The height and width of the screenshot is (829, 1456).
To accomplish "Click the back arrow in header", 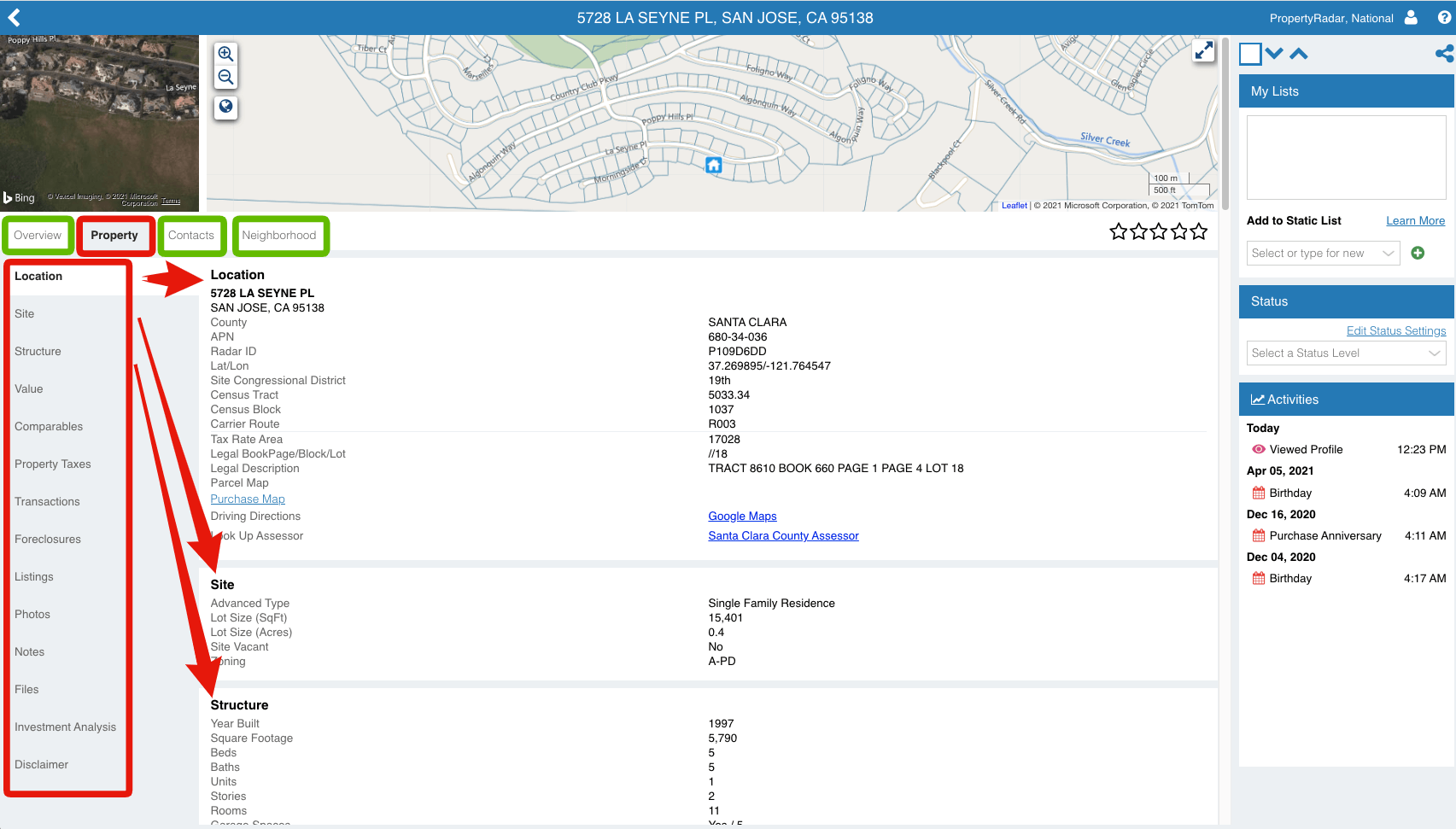I will [15, 17].
